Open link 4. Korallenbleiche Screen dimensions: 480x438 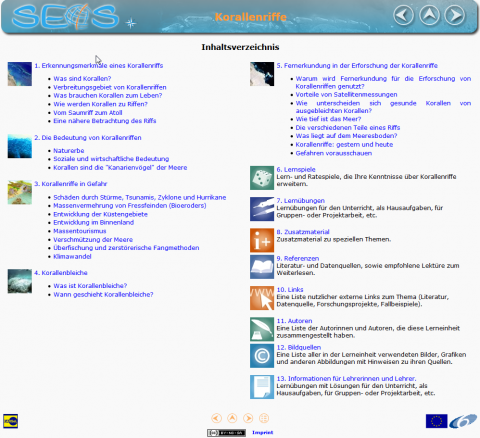coord(61,273)
